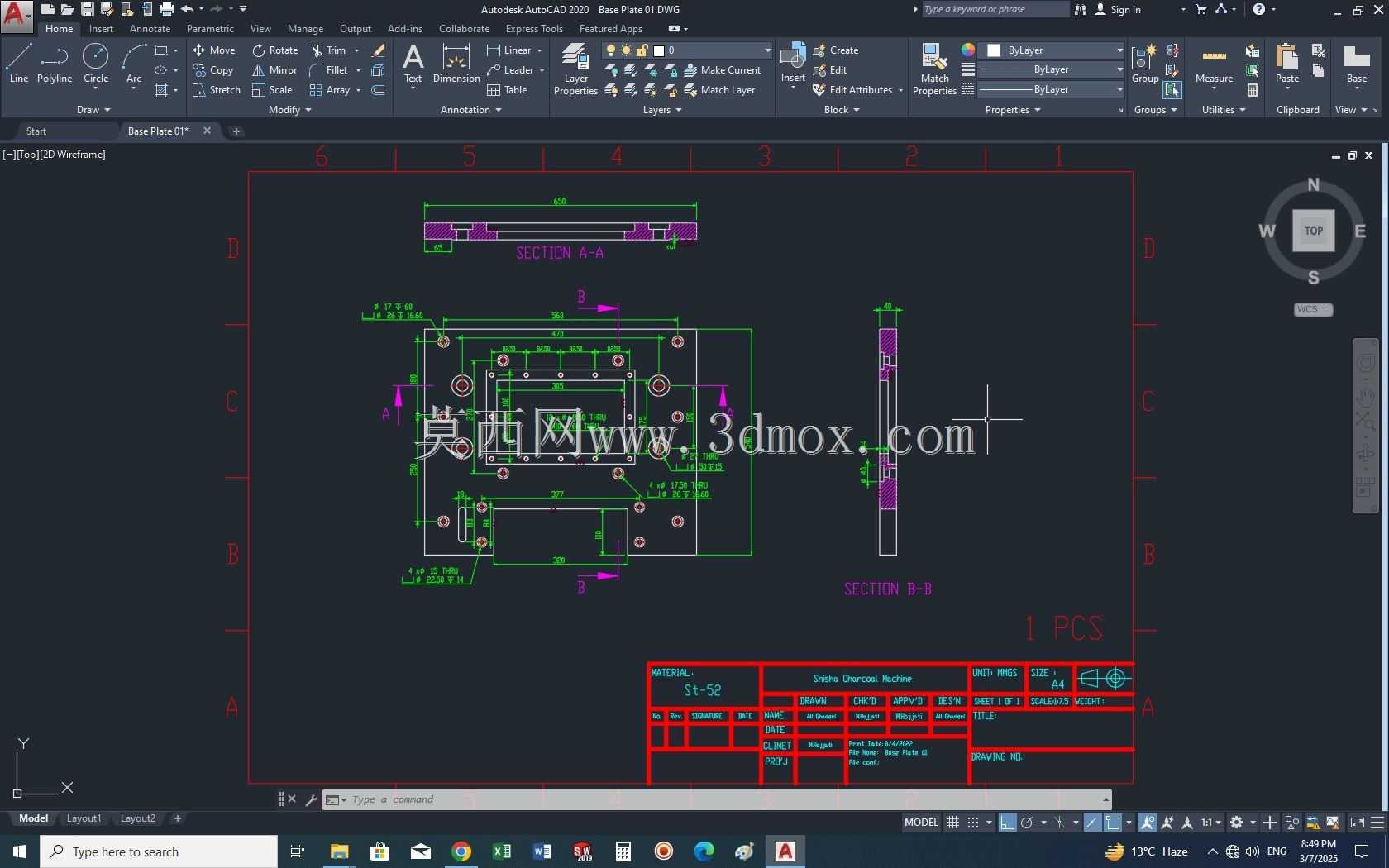
Task: Click Create block button
Action: pyautogui.click(x=836, y=50)
